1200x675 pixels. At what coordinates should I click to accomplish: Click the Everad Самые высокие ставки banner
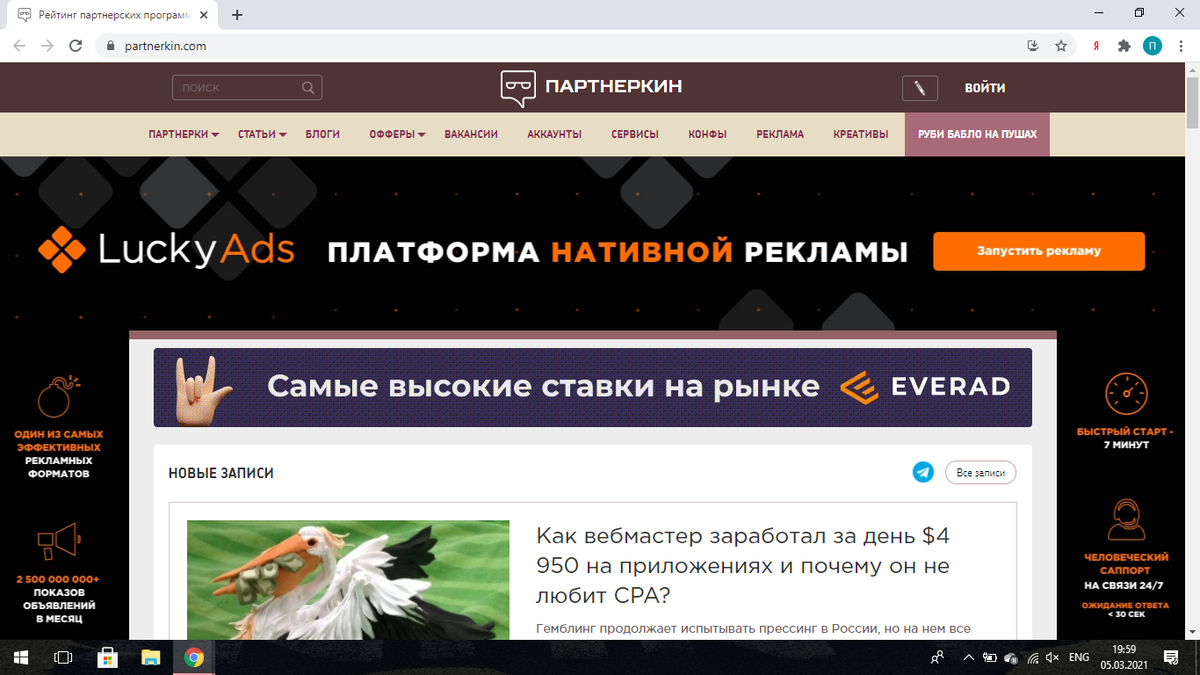click(592, 387)
